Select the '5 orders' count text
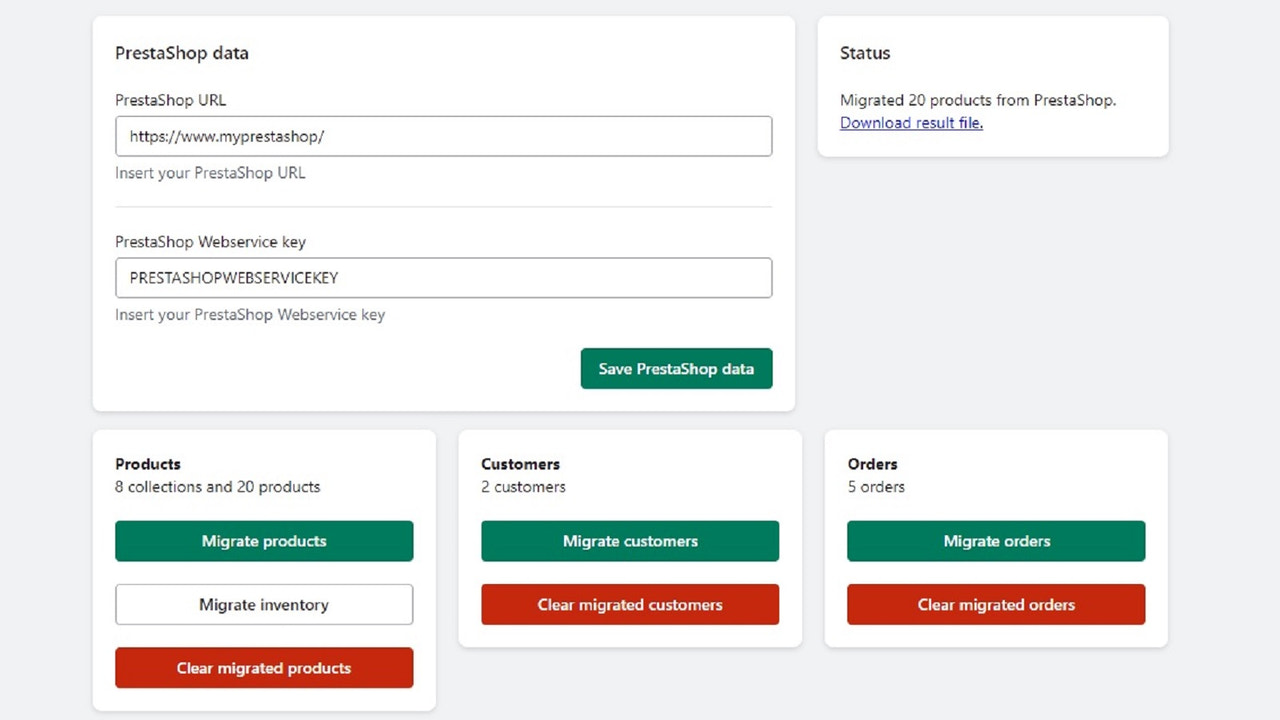Viewport: 1280px width, 720px height. click(876, 487)
